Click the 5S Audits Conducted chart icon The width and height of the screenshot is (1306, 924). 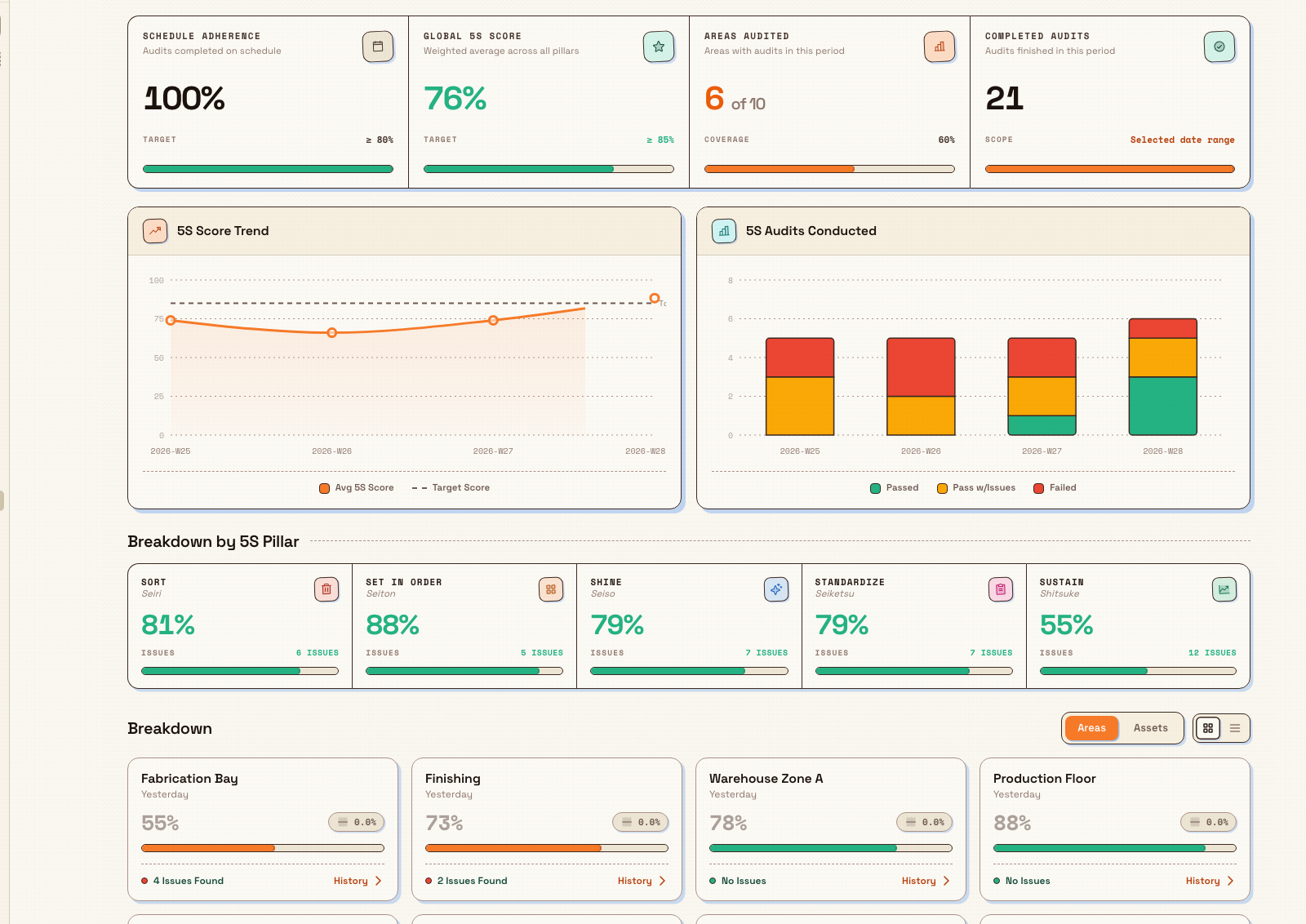click(x=724, y=231)
